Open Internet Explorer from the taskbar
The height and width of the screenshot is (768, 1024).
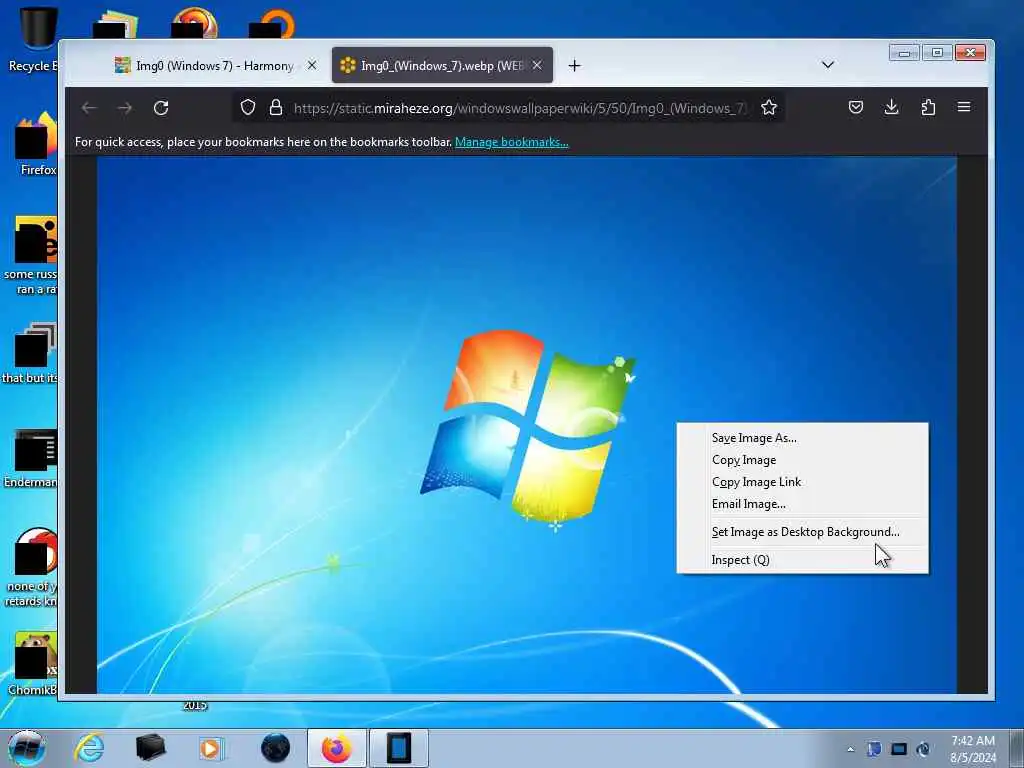tap(89, 748)
